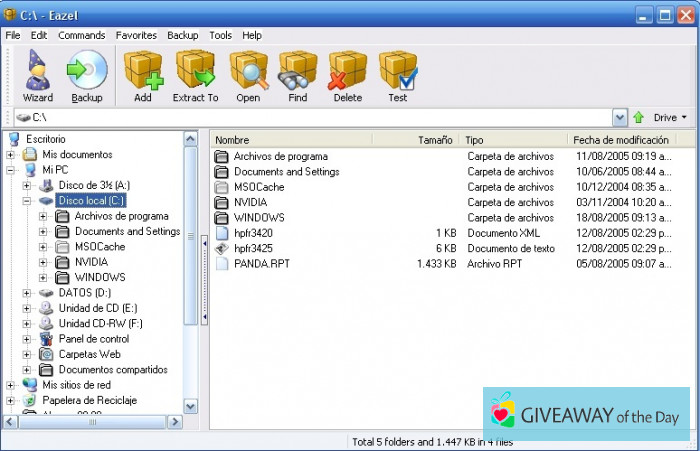The width and height of the screenshot is (700, 451).
Task: Click the Open archive icon
Action: tap(248, 76)
